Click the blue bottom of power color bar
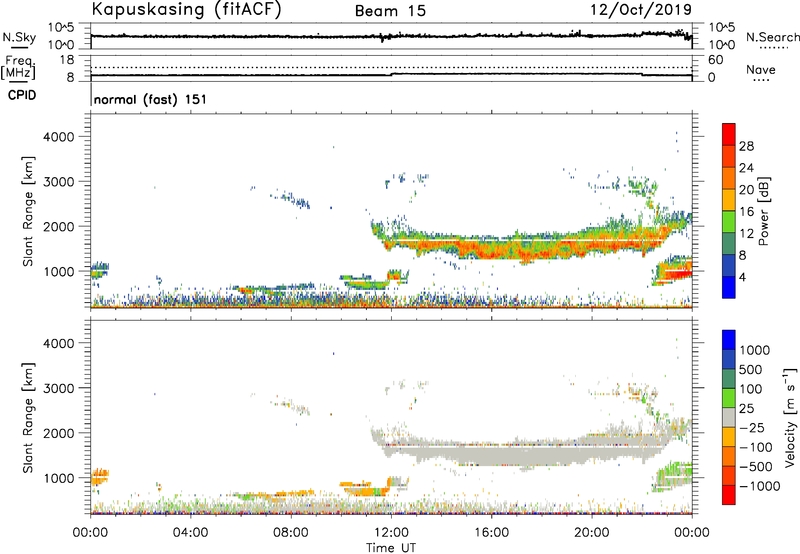The height and width of the screenshot is (554, 800). pos(729,287)
